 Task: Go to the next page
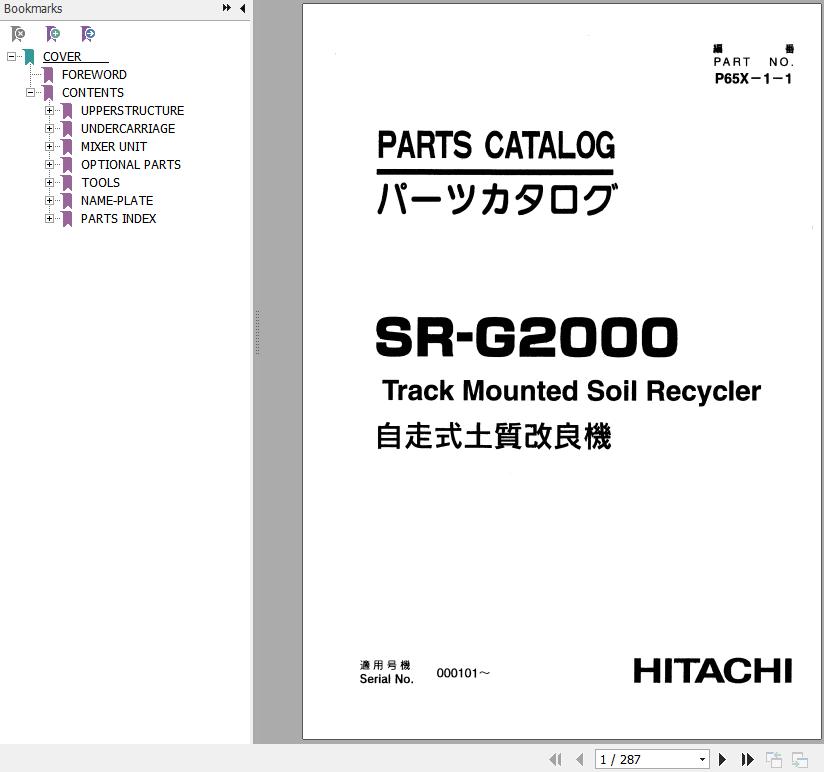pos(723,759)
